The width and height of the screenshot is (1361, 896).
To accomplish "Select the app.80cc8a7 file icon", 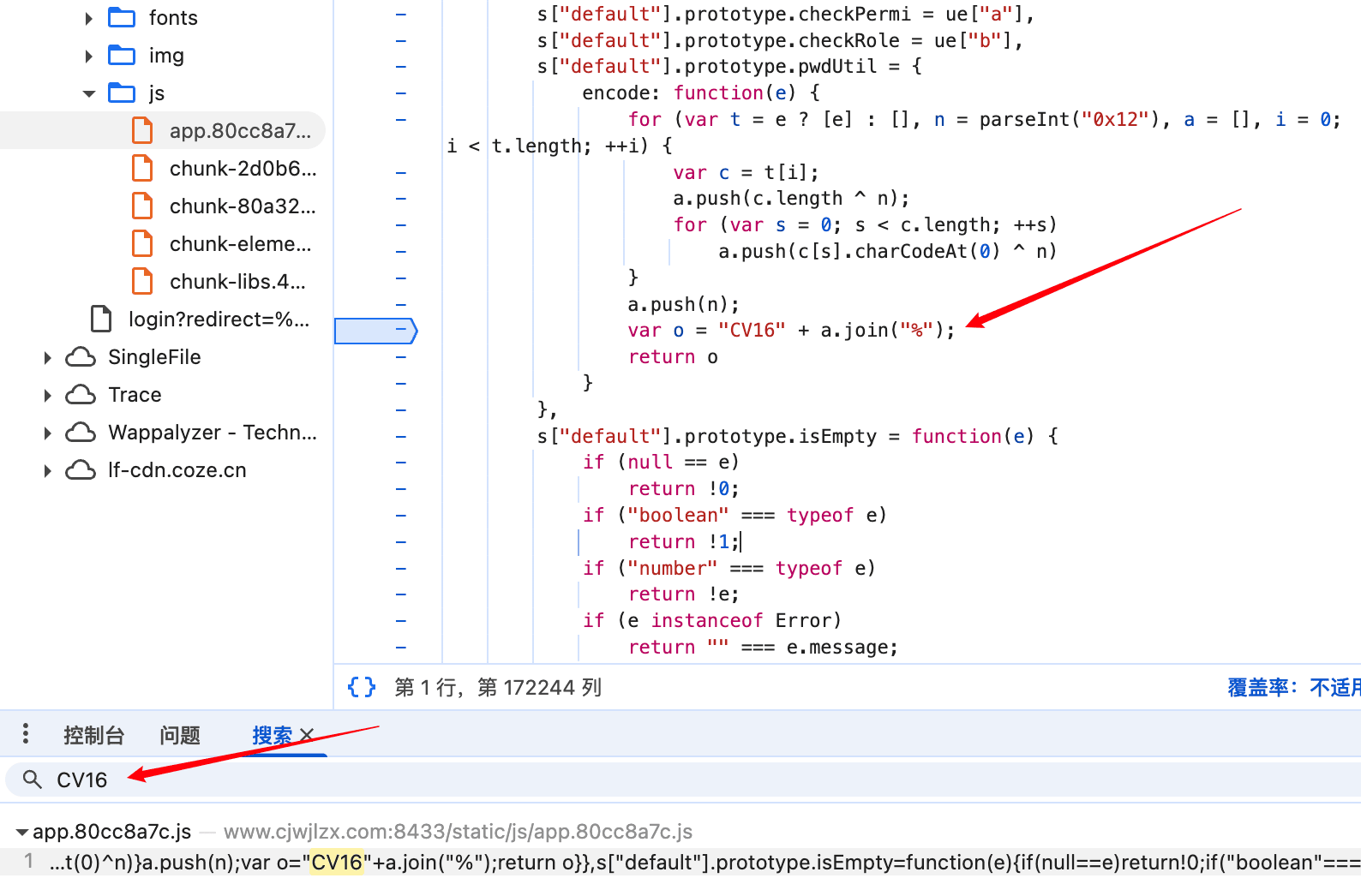I will [x=142, y=131].
